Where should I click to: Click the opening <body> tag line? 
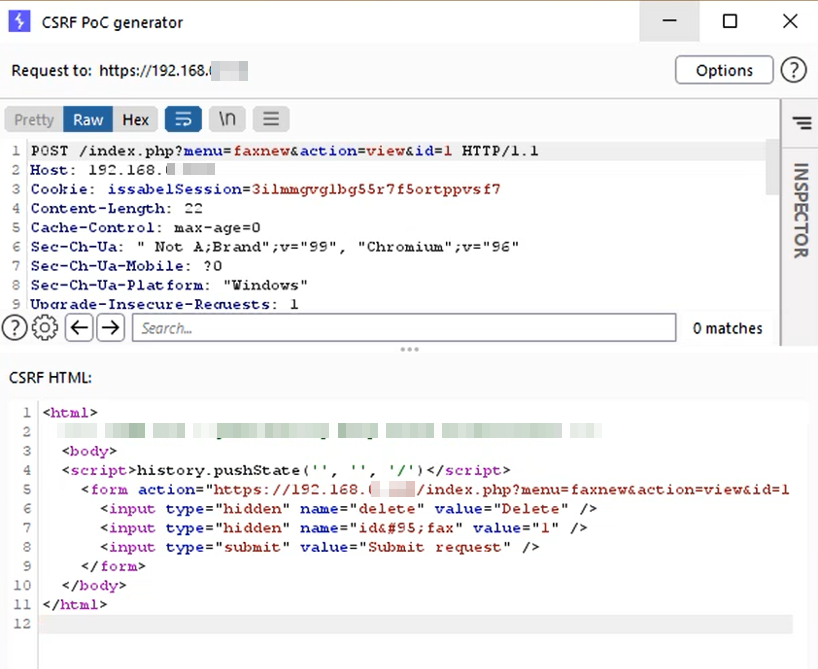pyautogui.click(x=89, y=451)
